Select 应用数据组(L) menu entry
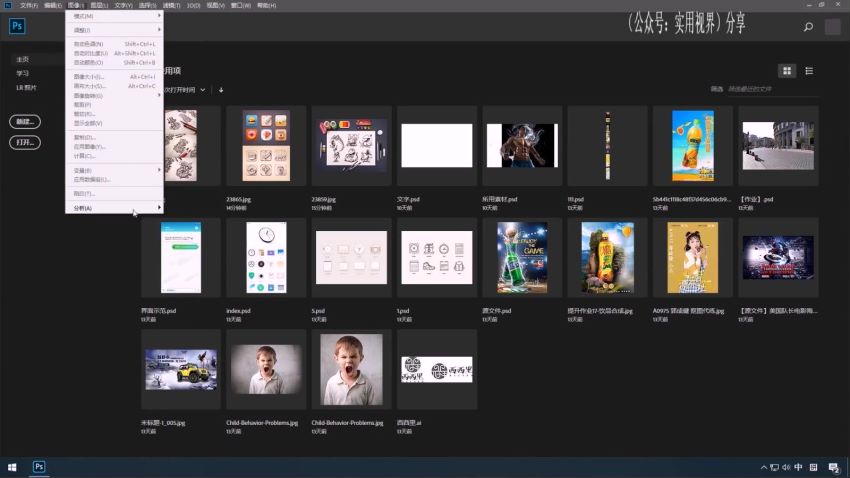The height and width of the screenshot is (478, 850). [114, 179]
